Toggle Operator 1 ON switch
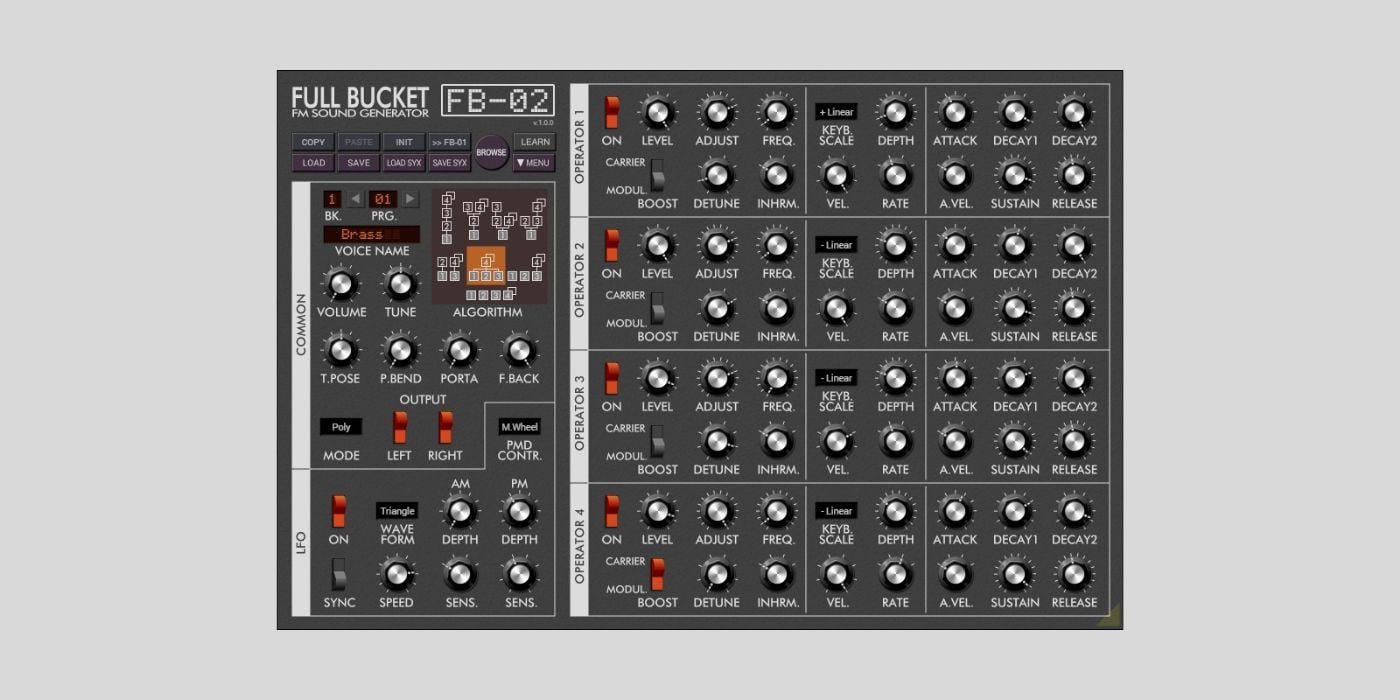The image size is (1400, 700). point(612,113)
